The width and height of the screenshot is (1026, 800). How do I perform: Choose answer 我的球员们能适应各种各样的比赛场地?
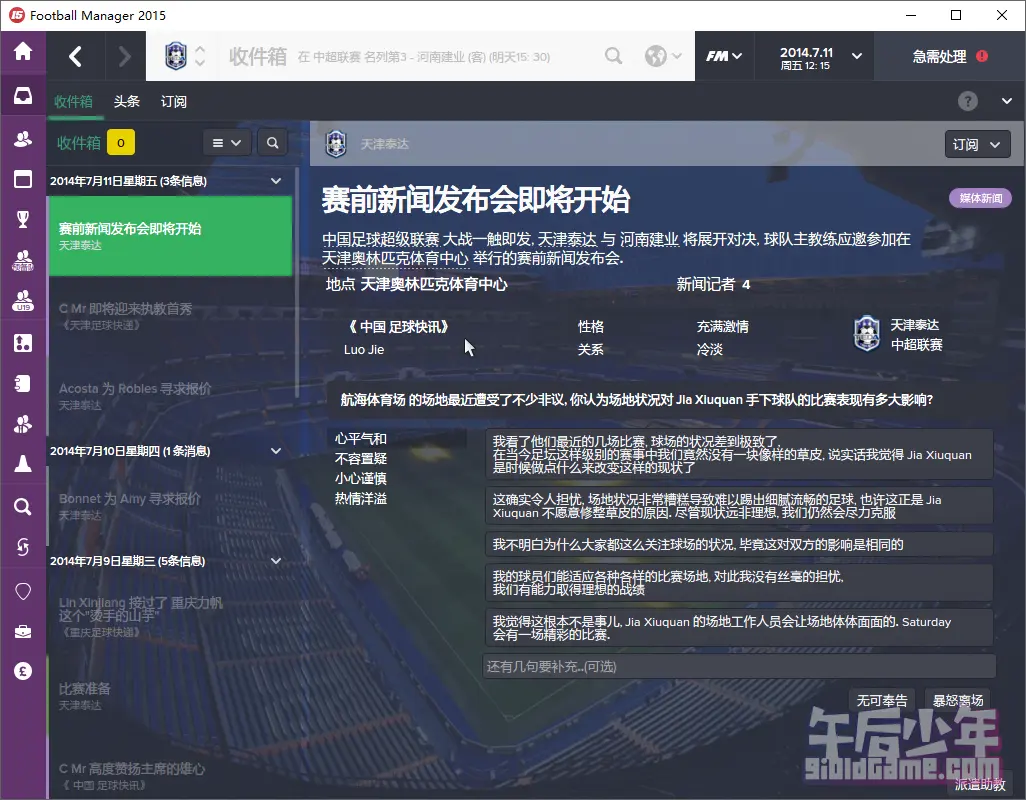739,583
